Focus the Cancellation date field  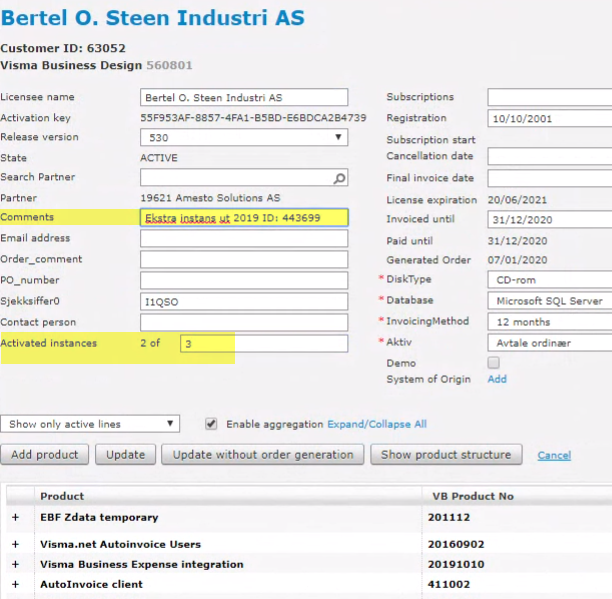click(x=550, y=156)
